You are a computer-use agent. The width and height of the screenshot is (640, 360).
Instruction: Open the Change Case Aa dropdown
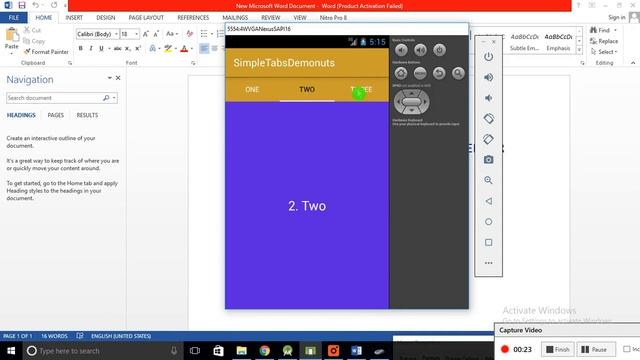pos(172,34)
